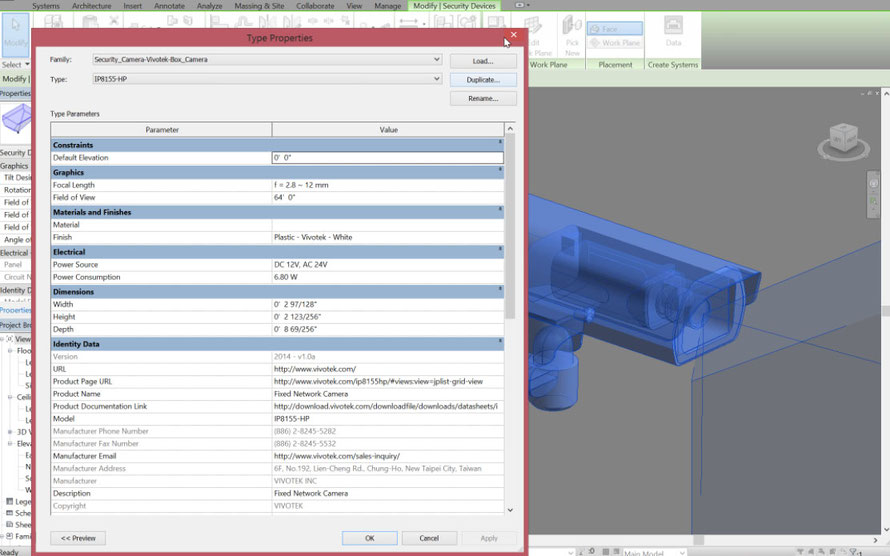Image resolution: width=890 pixels, height=556 pixels.
Task: Collapse the Identity Data parameter group
Action: tap(500, 340)
